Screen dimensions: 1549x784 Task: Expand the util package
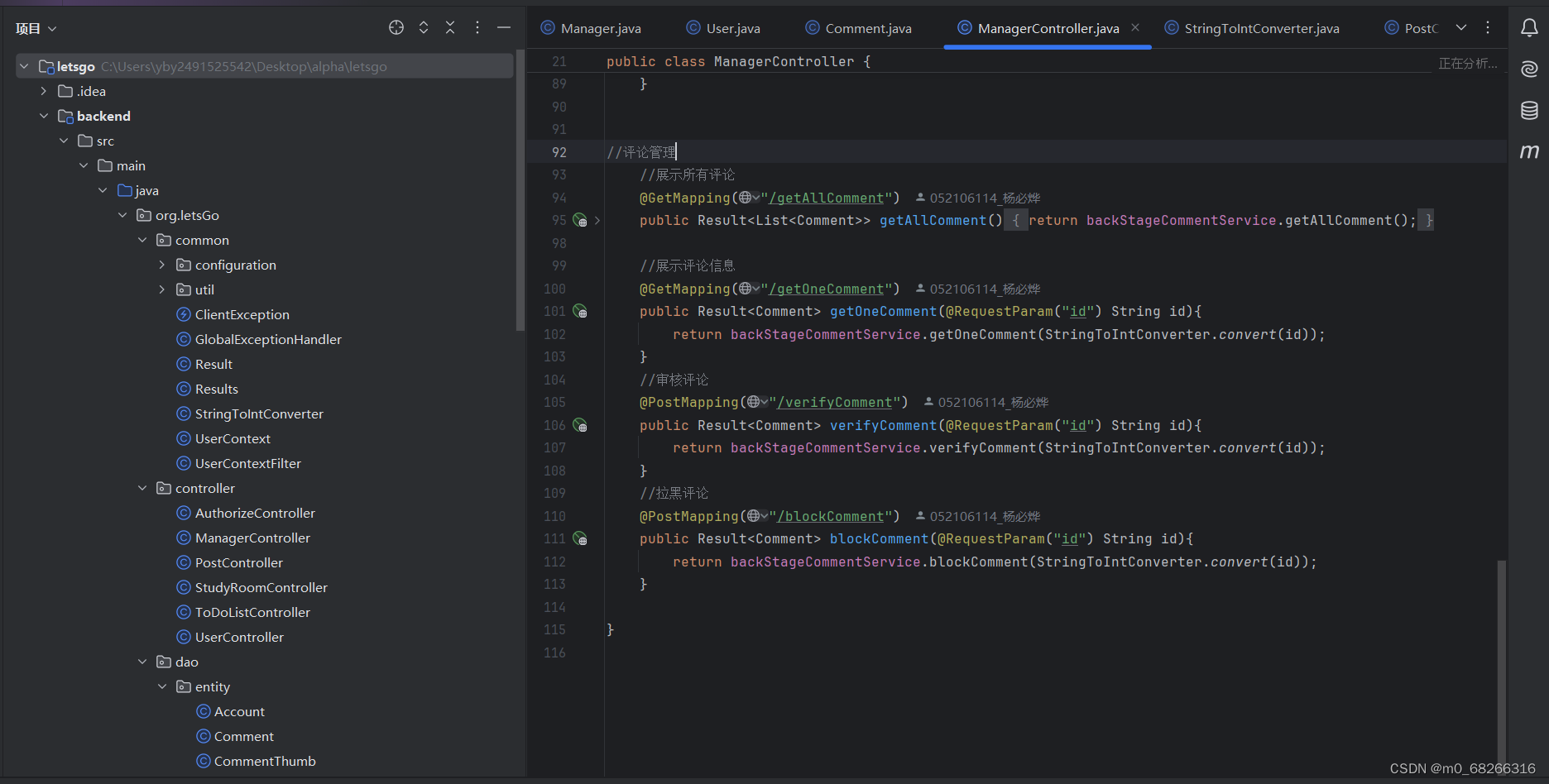[162, 289]
